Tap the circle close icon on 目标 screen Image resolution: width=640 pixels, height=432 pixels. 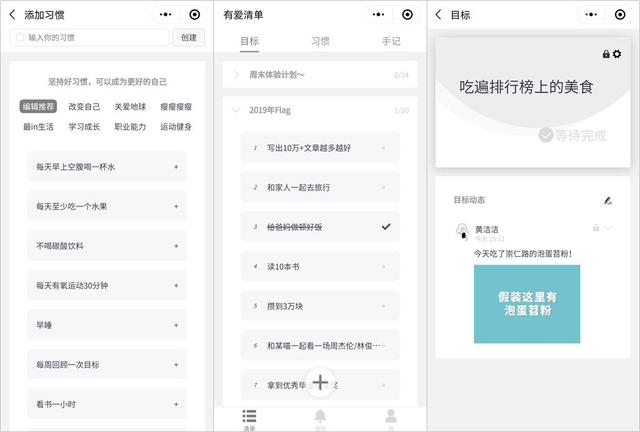pos(620,15)
